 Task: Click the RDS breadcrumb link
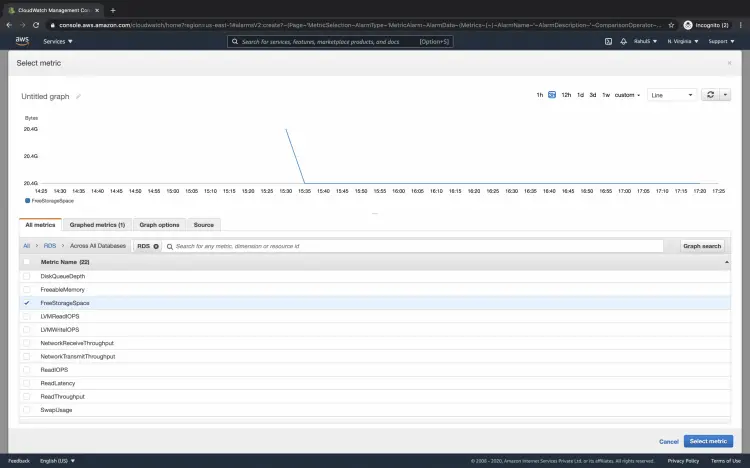pos(50,246)
